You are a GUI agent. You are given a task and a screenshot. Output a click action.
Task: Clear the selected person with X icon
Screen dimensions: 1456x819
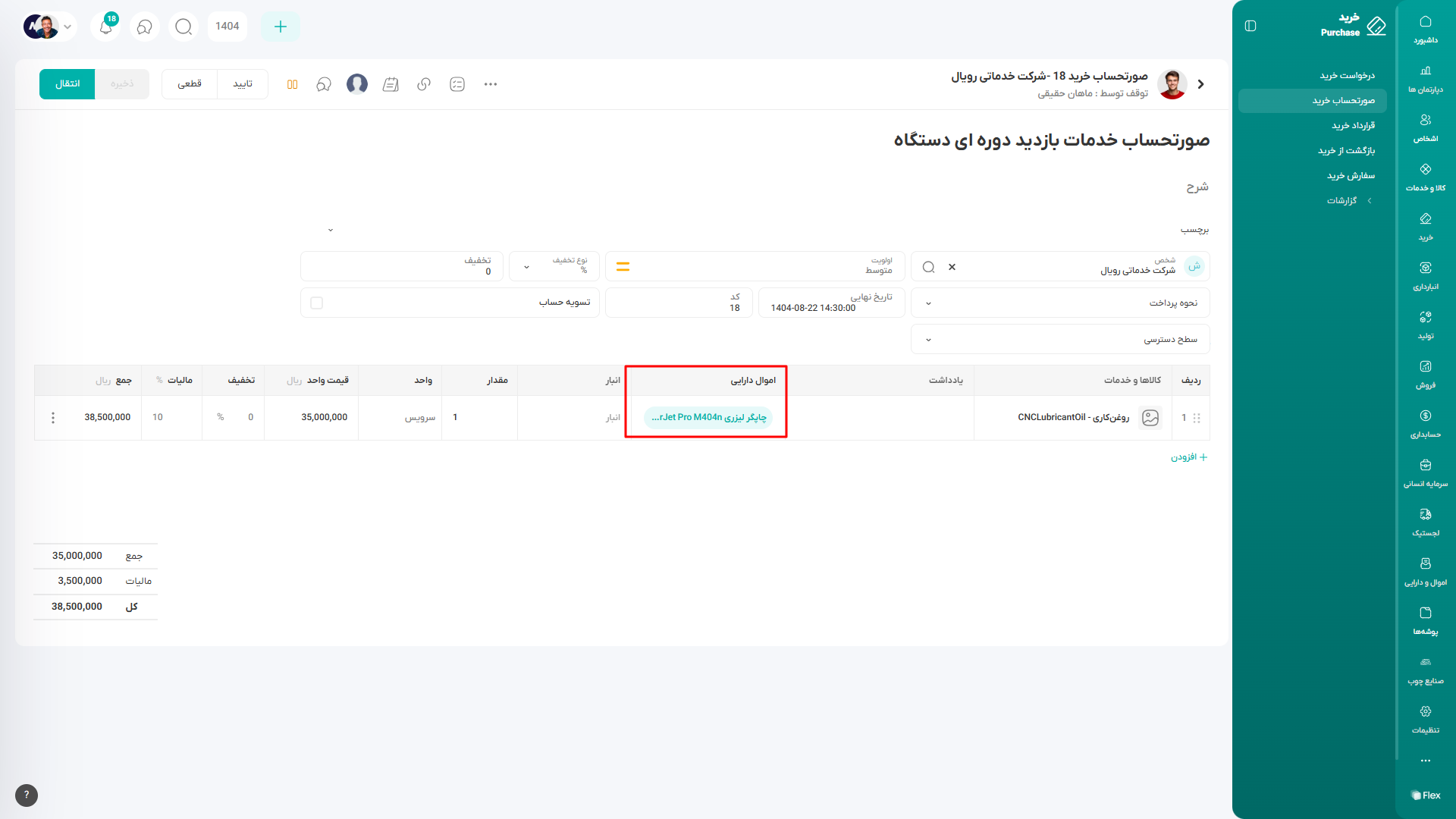pos(952,267)
